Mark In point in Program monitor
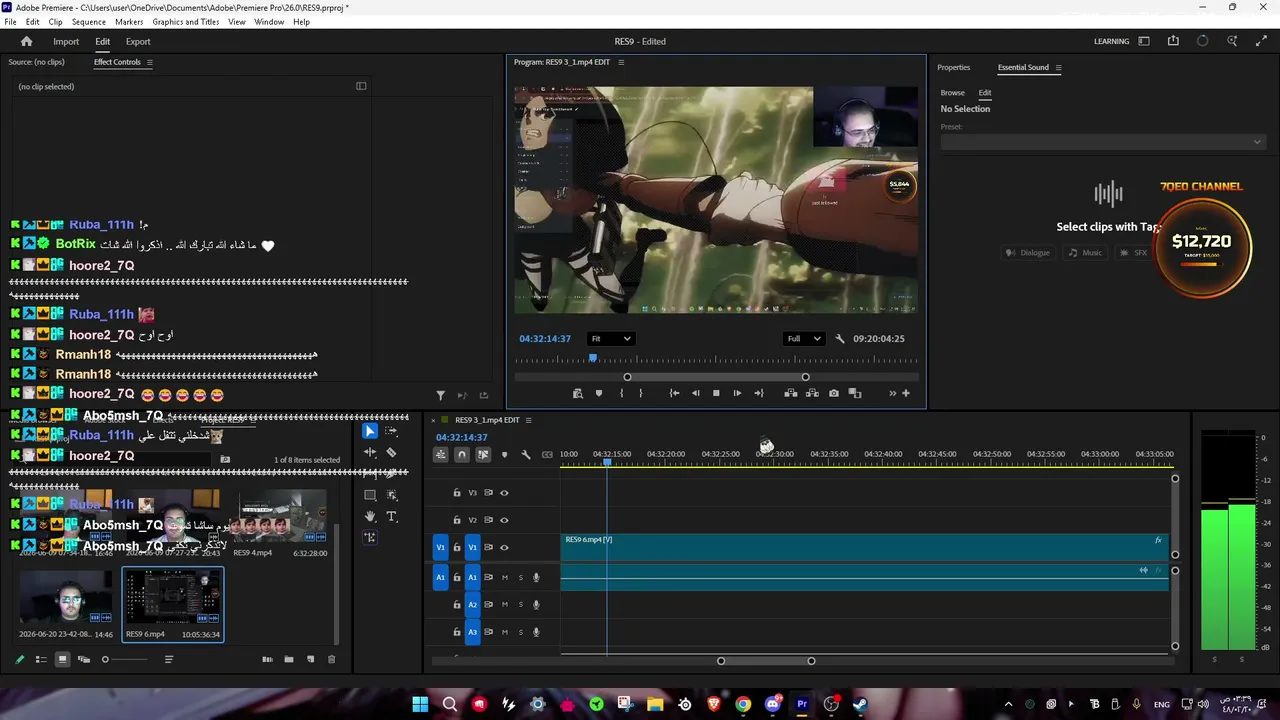Image resolution: width=1280 pixels, height=720 pixels. tap(621, 393)
